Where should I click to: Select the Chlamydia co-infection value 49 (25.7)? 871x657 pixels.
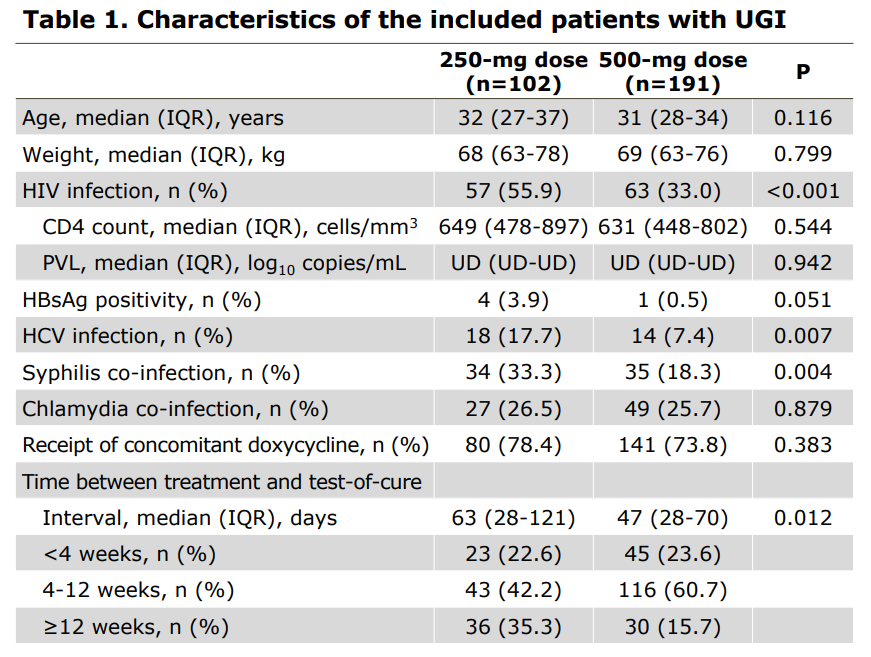(673, 409)
